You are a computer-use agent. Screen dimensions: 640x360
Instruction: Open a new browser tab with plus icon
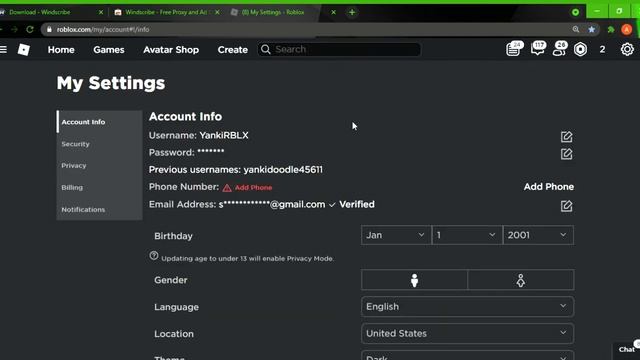pyautogui.click(x=352, y=12)
